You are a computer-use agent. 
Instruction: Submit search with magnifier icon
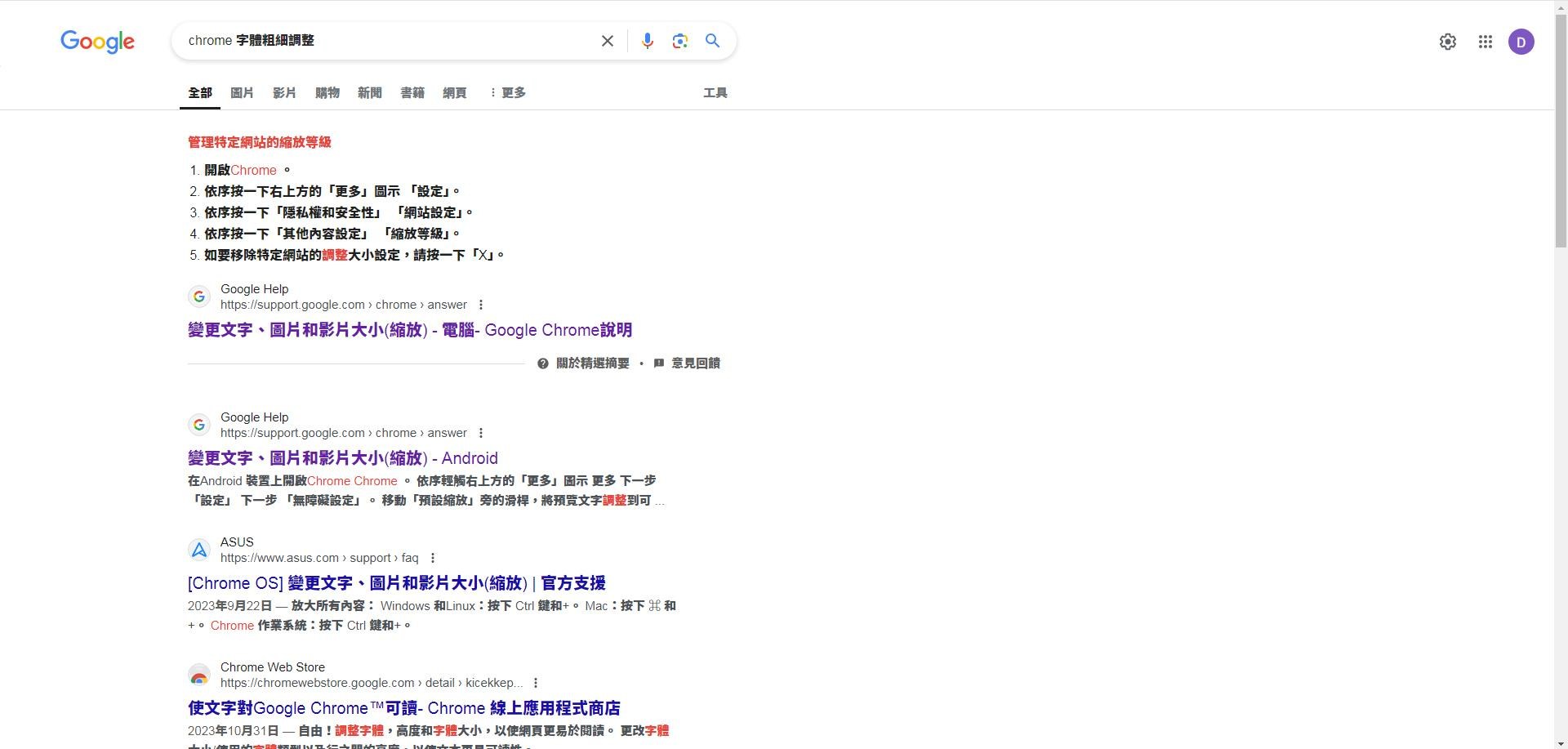712,41
